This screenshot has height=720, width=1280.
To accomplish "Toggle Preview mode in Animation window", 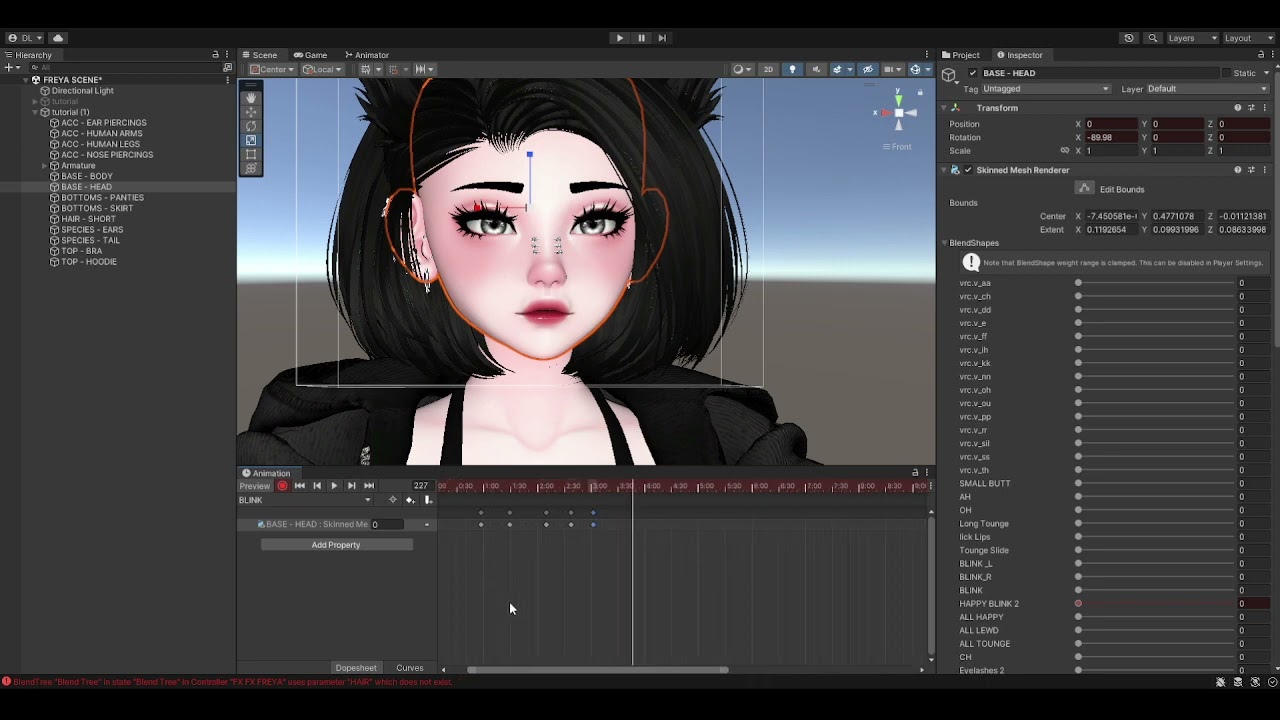I will click(254, 486).
